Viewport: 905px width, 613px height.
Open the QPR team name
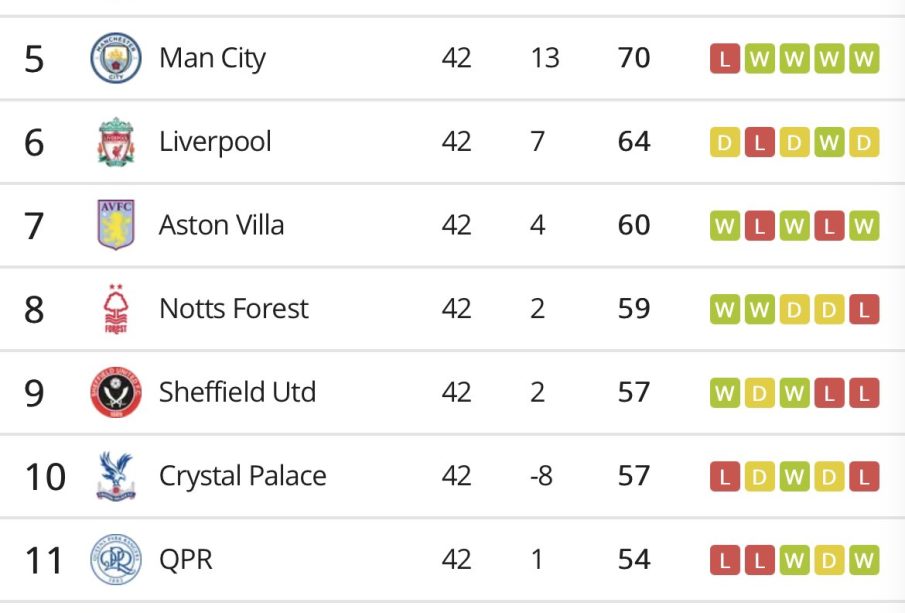pos(186,559)
